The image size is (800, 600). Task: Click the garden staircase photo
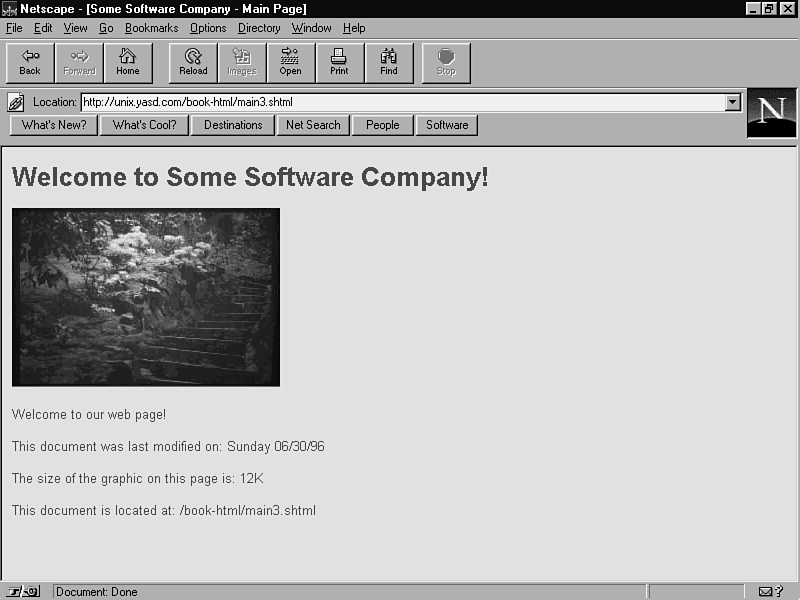pos(146,297)
